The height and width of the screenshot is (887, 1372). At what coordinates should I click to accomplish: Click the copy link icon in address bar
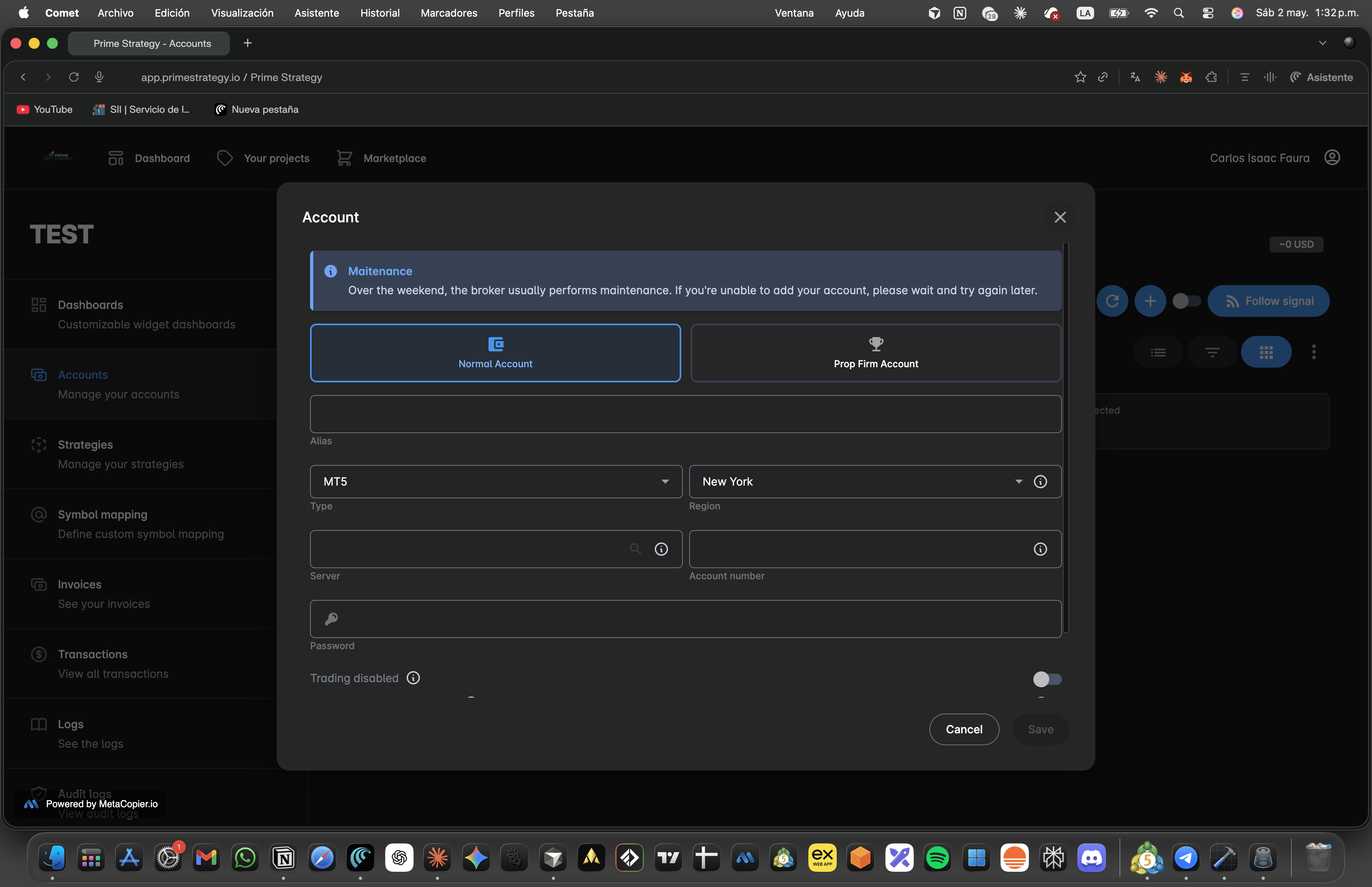click(1102, 77)
